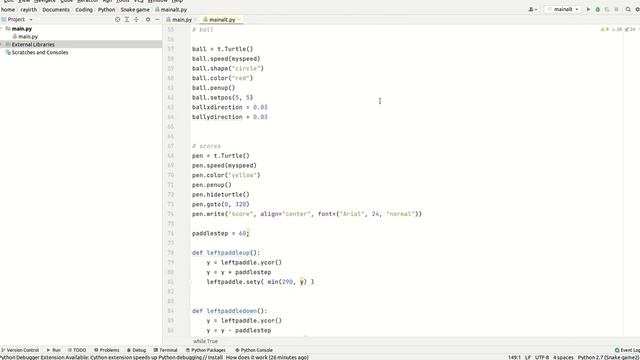The height and width of the screenshot is (360, 640).
Task: Open Run tool window at bottom
Action: [x=53, y=350]
